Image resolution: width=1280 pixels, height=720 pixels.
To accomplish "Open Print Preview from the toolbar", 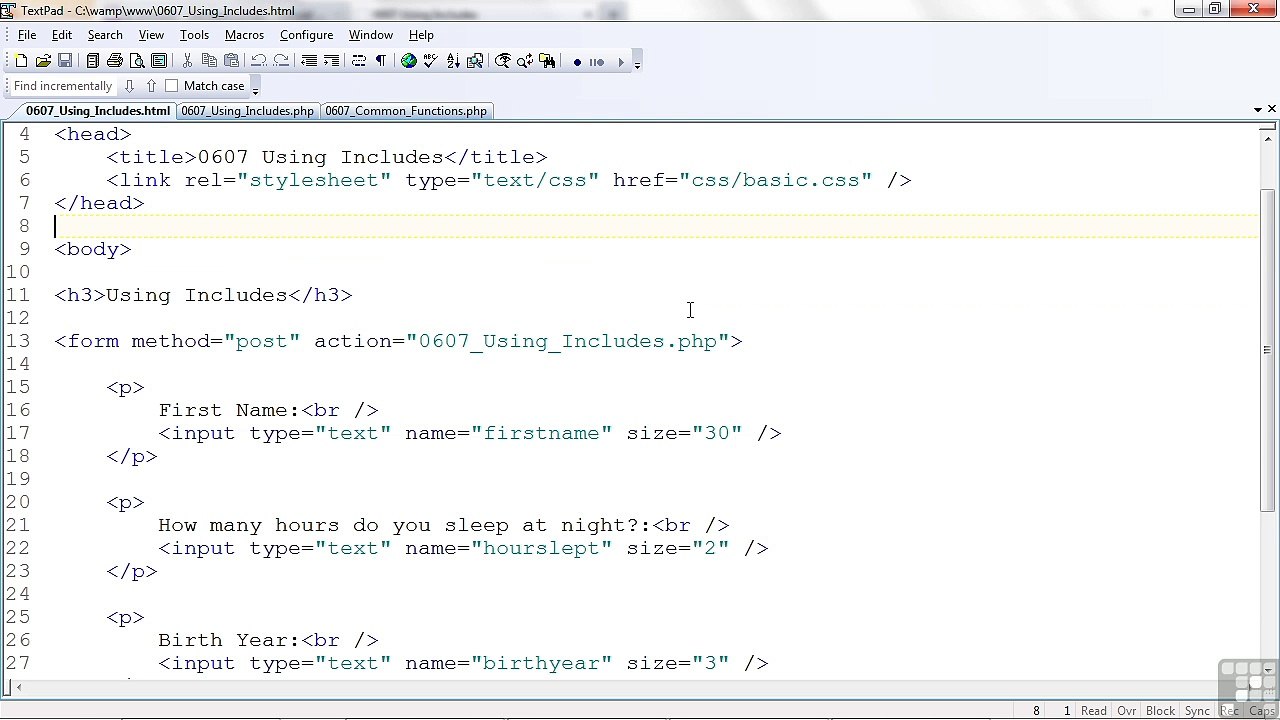I will pyautogui.click(x=137, y=61).
